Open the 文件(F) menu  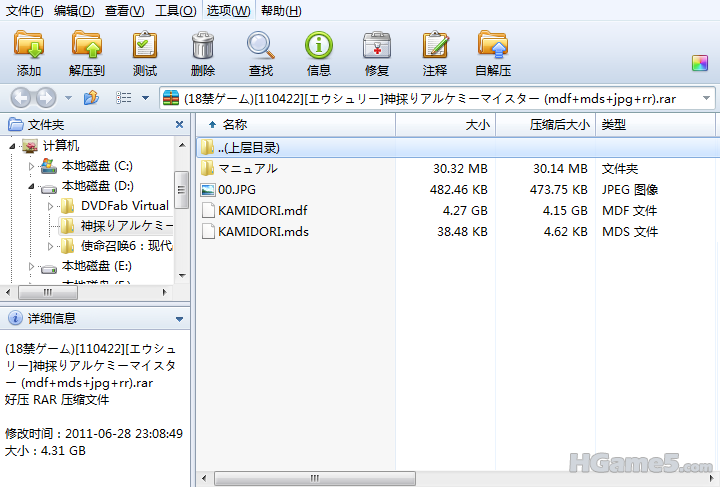pyautogui.click(x=25, y=10)
